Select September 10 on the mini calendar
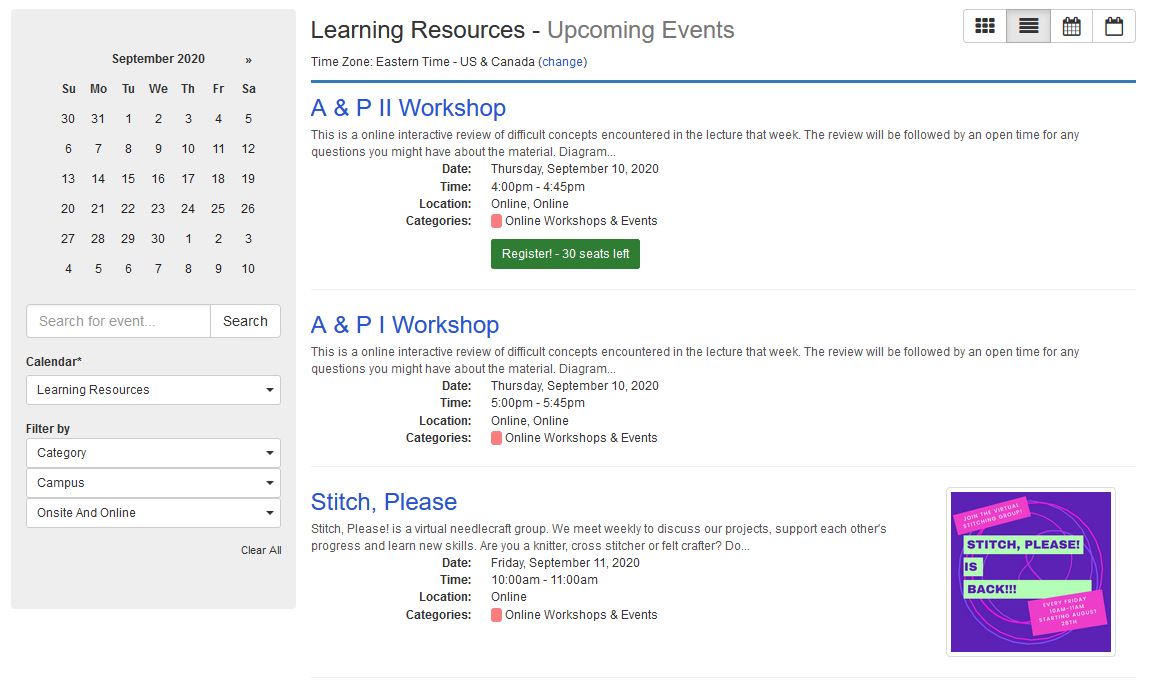 188,148
